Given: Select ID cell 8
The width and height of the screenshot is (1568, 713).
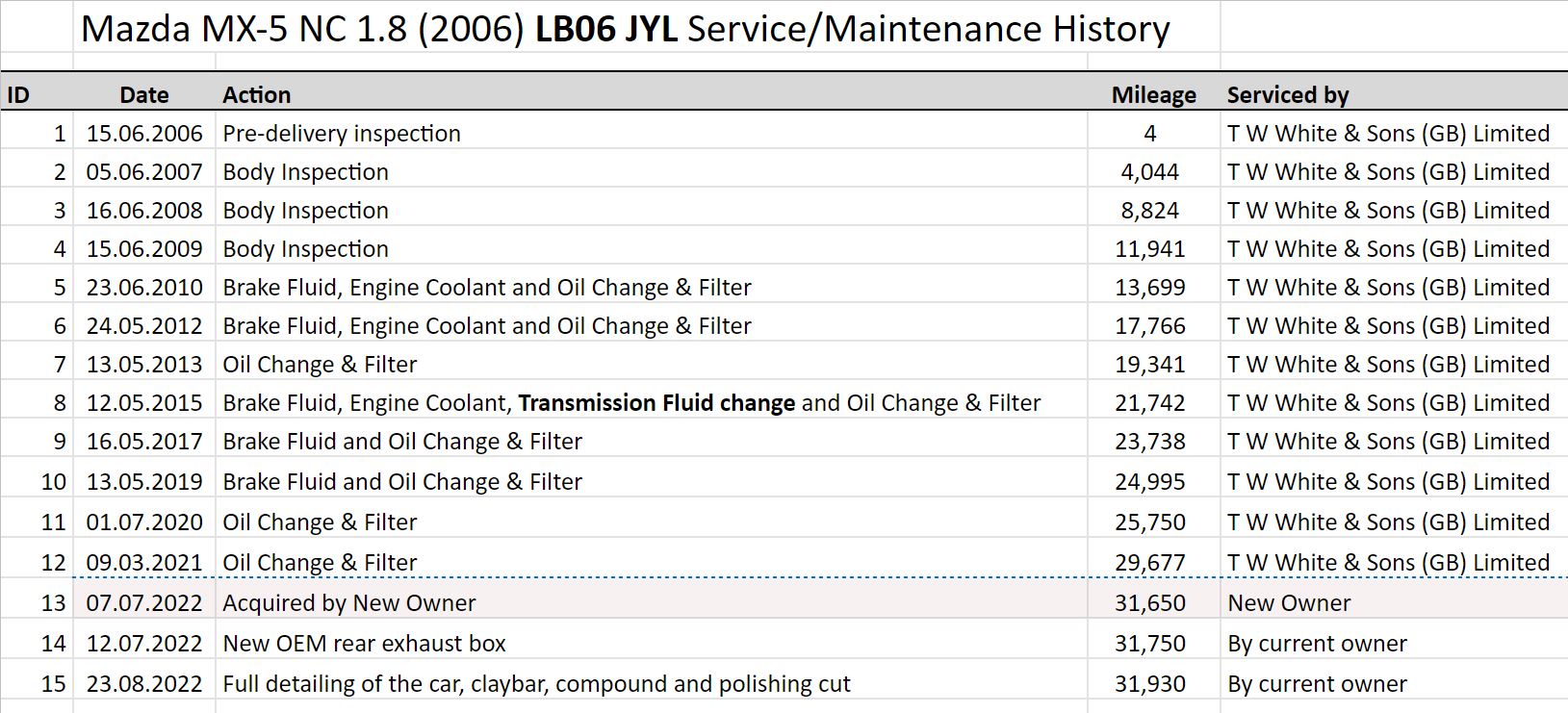Looking at the screenshot, I should pyautogui.click(x=37, y=402).
